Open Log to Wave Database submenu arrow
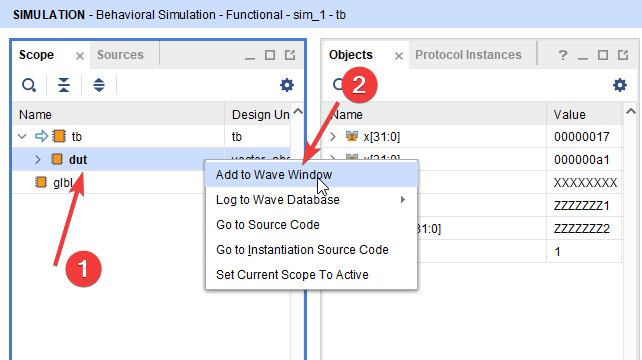This screenshot has height=360, width=642. pos(403,199)
